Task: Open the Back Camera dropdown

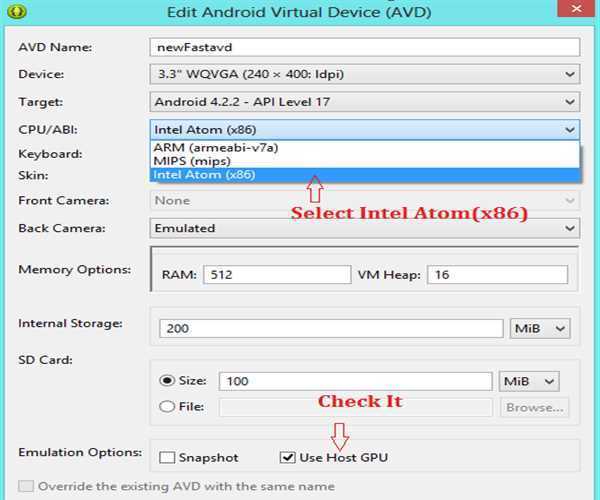Action: click(x=364, y=228)
